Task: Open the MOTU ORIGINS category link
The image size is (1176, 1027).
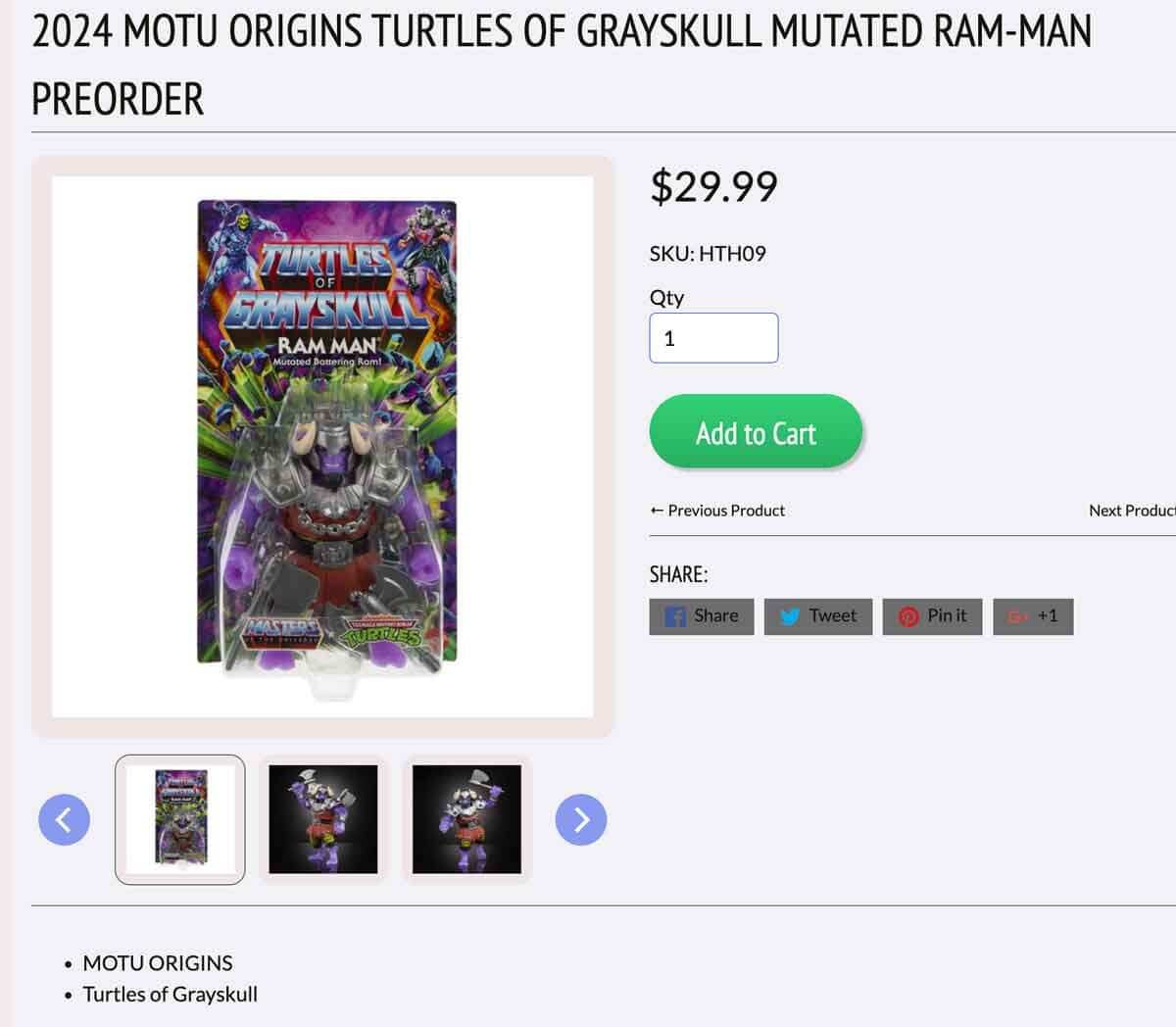Action: coord(158,963)
